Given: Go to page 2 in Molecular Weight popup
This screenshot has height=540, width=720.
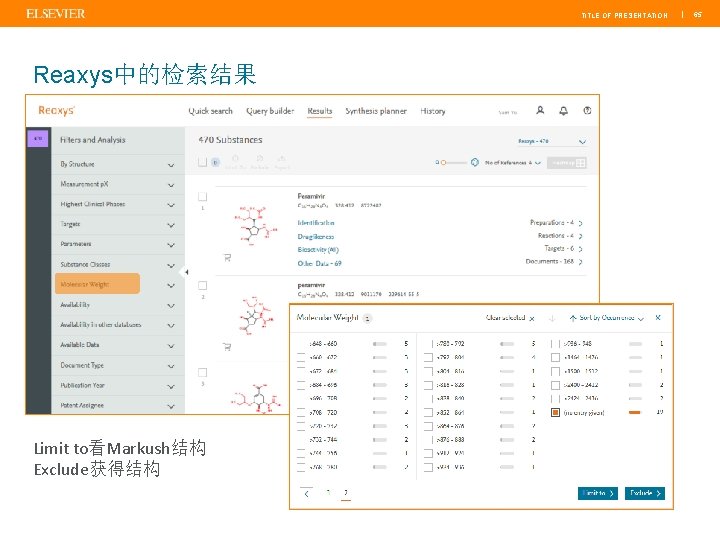Looking at the screenshot, I should 346,493.
